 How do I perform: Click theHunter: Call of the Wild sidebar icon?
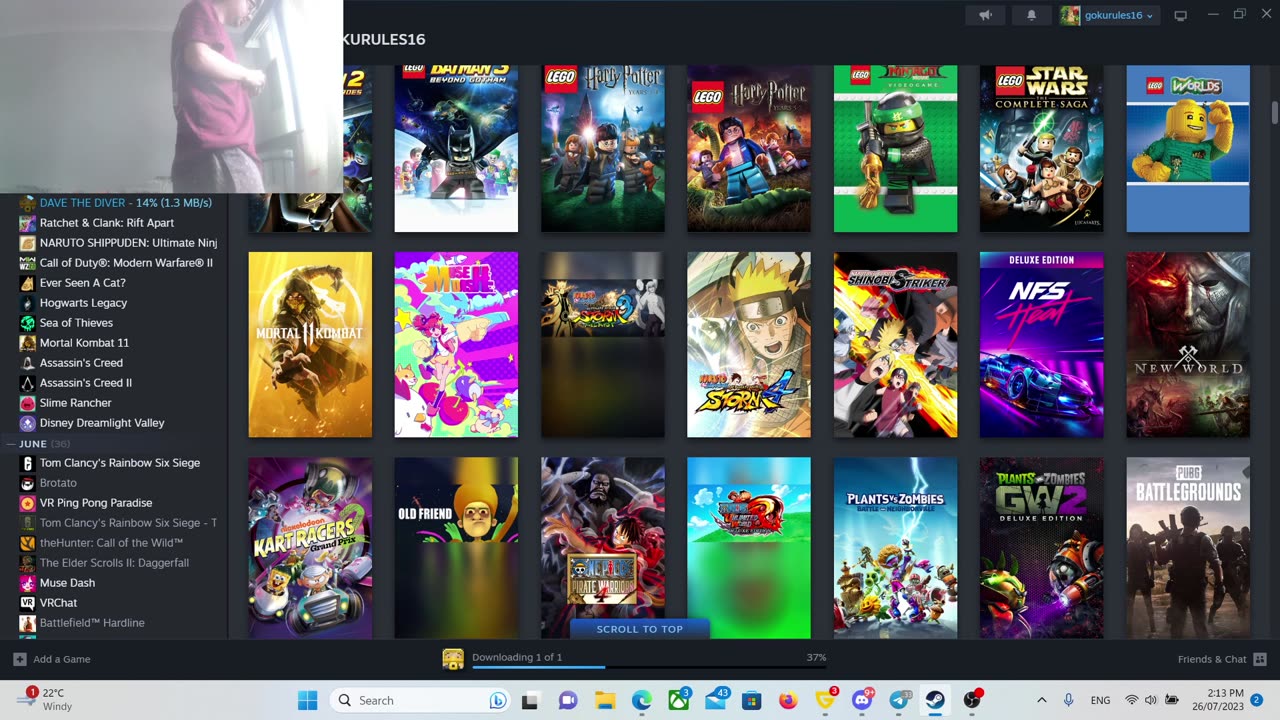pyautogui.click(x=28, y=543)
